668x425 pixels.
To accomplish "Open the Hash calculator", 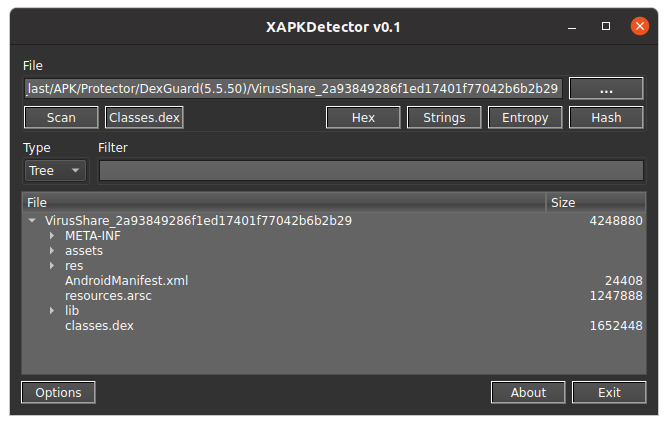I will (x=606, y=118).
